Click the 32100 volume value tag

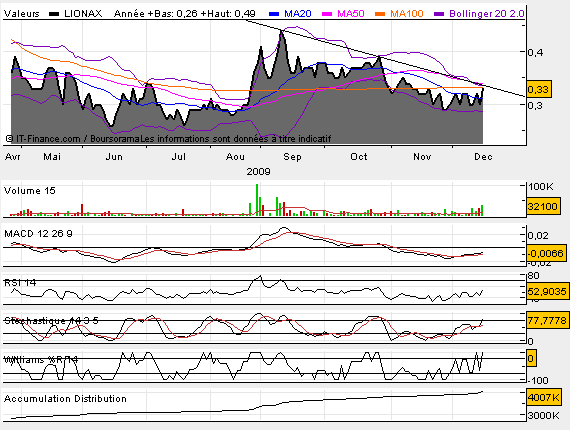pos(542,206)
